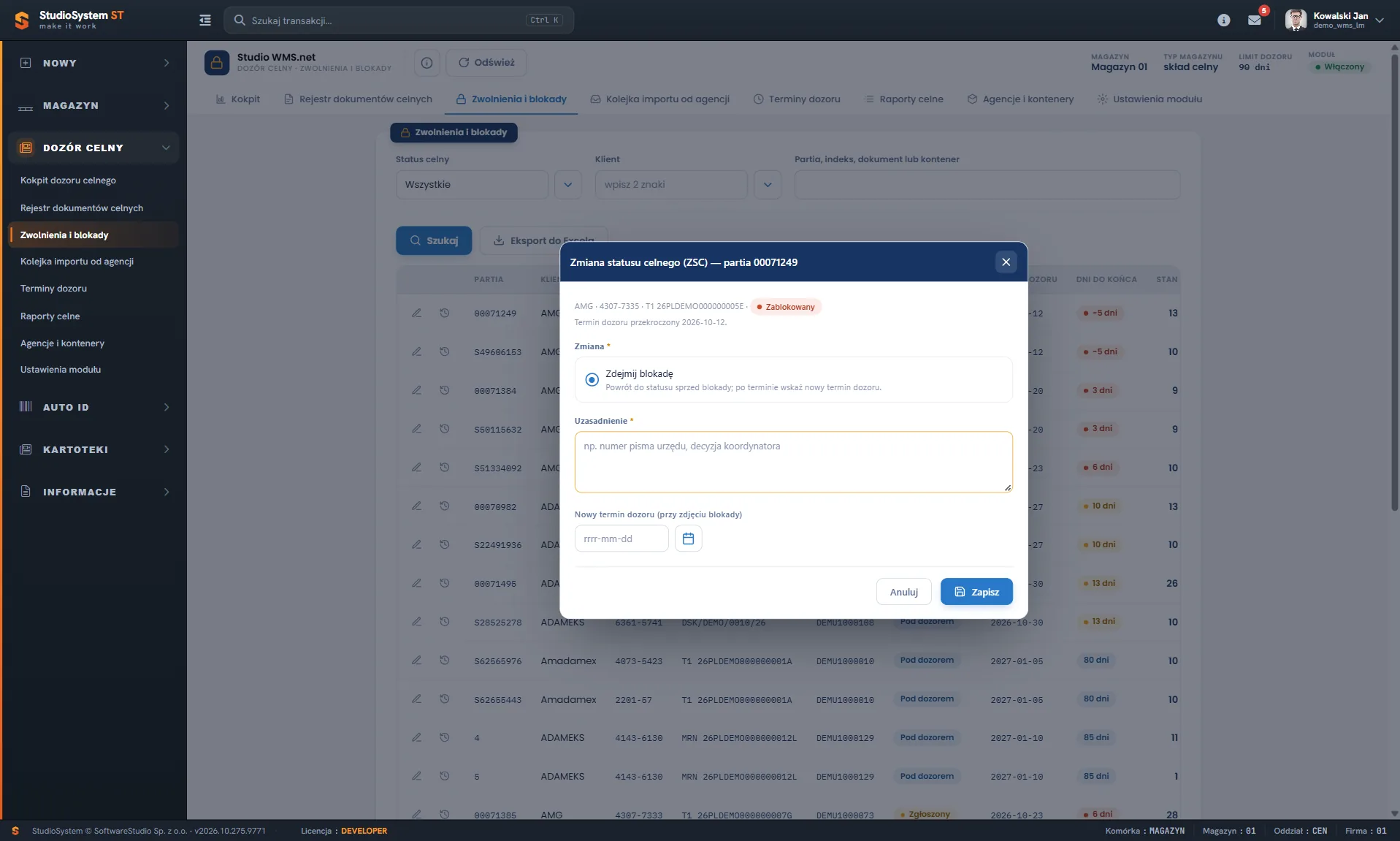Toggle the sidebar collapse menu icon
Image resolution: width=1400 pixels, height=841 pixels.
tap(205, 20)
